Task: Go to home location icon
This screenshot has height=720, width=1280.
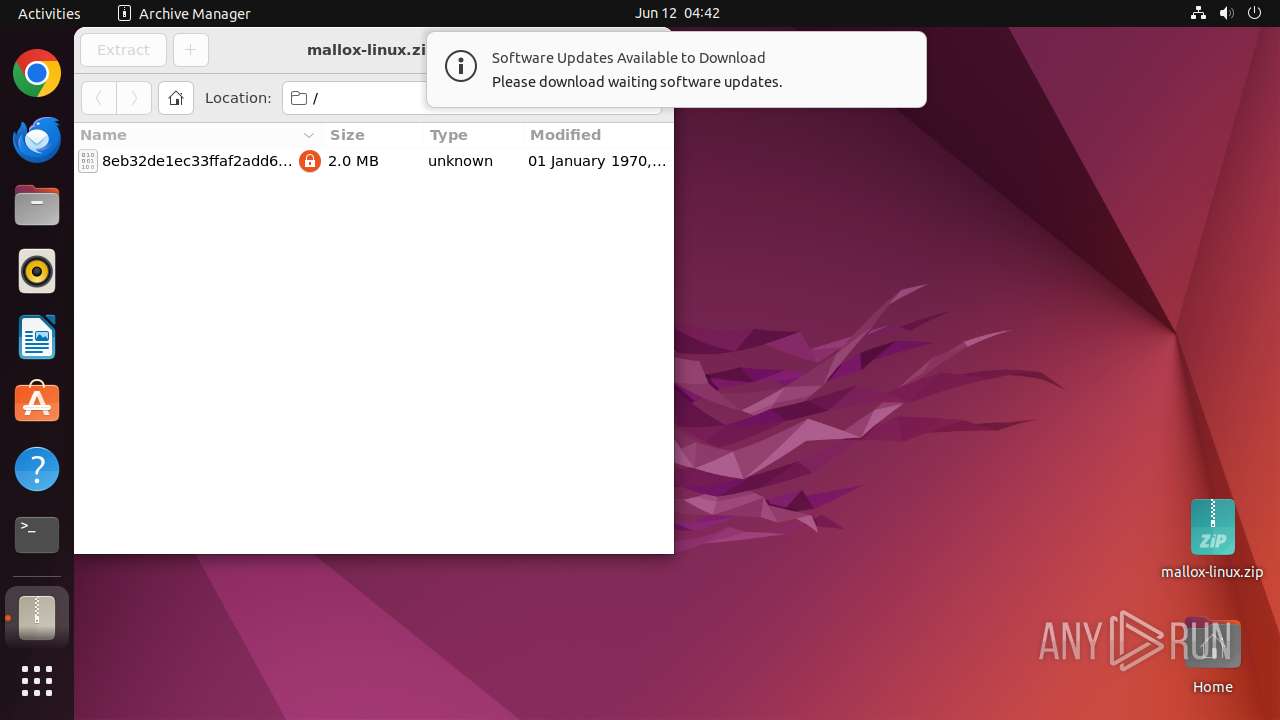Action: point(176,98)
